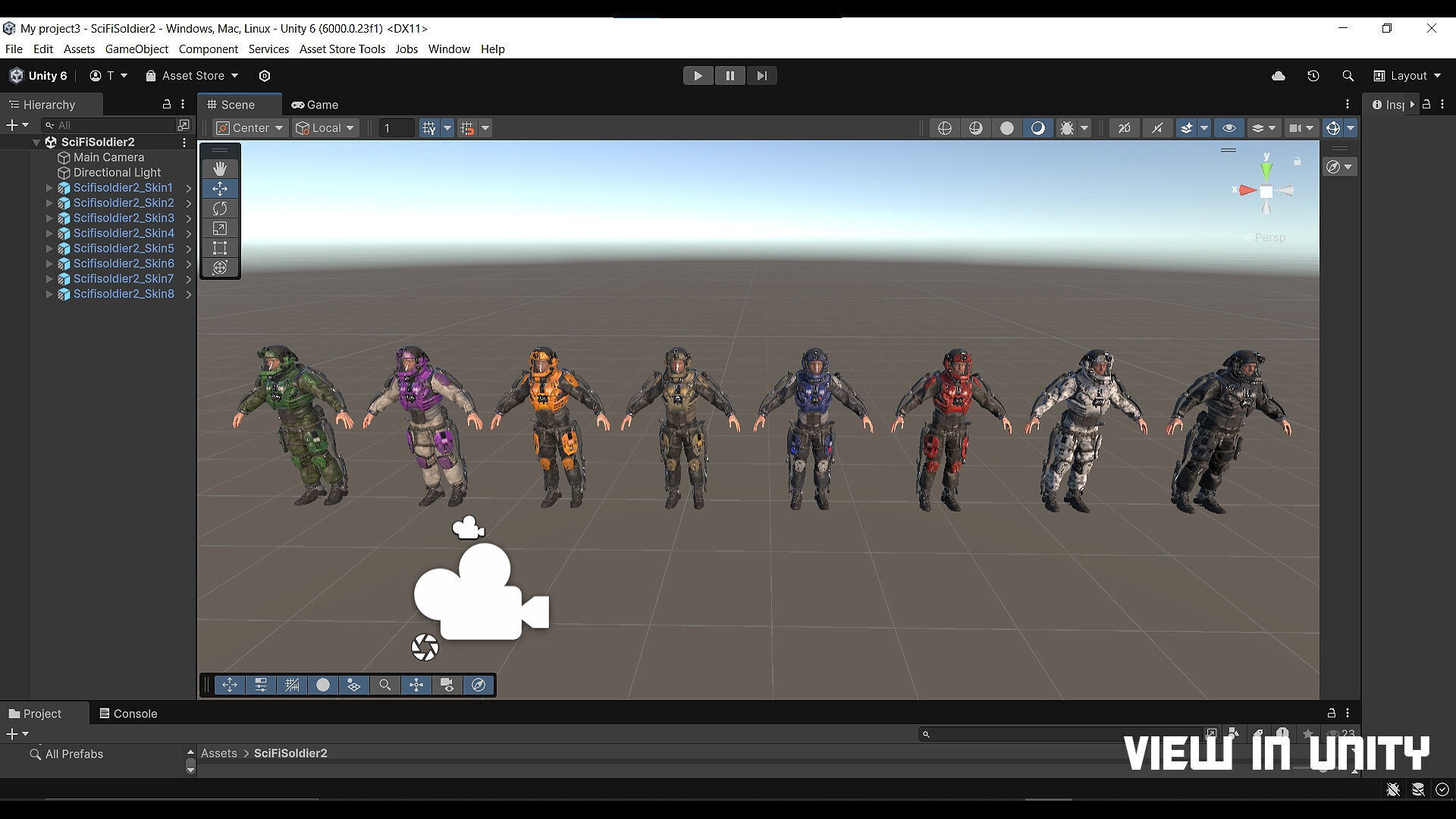The height and width of the screenshot is (819, 1456).
Task: Open the Local handle rotation dropdown
Action: tap(325, 128)
